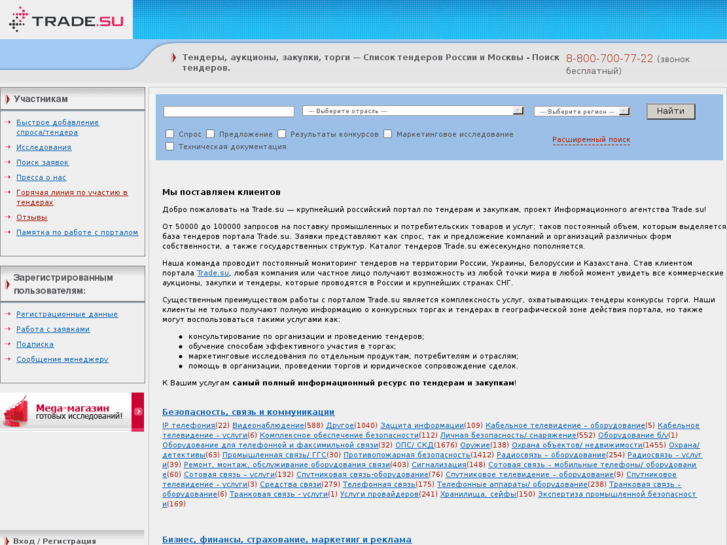Open Сигнализация subcategory link
727x545 pixels.
coord(439,465)
